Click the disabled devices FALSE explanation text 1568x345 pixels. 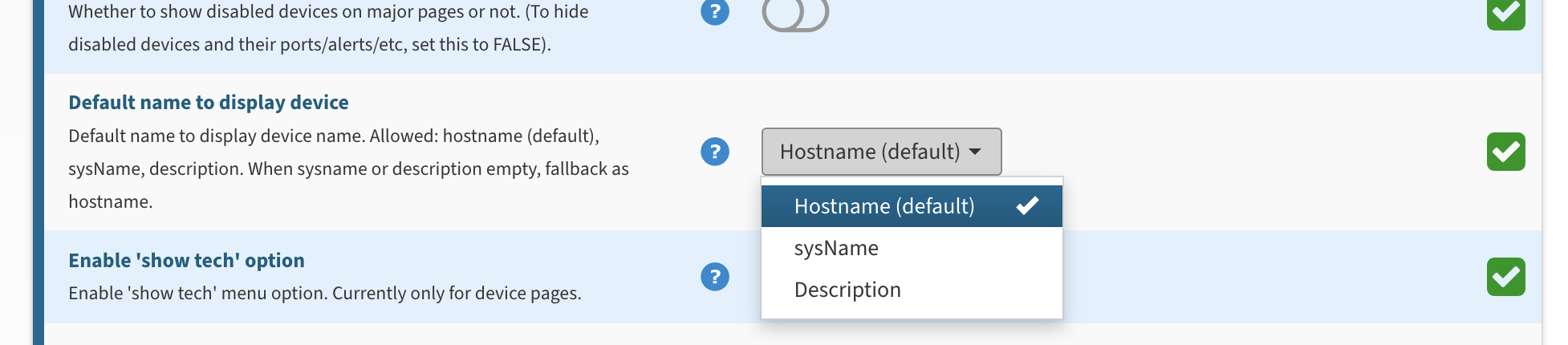pyautogui.click(x=328, y=28)
